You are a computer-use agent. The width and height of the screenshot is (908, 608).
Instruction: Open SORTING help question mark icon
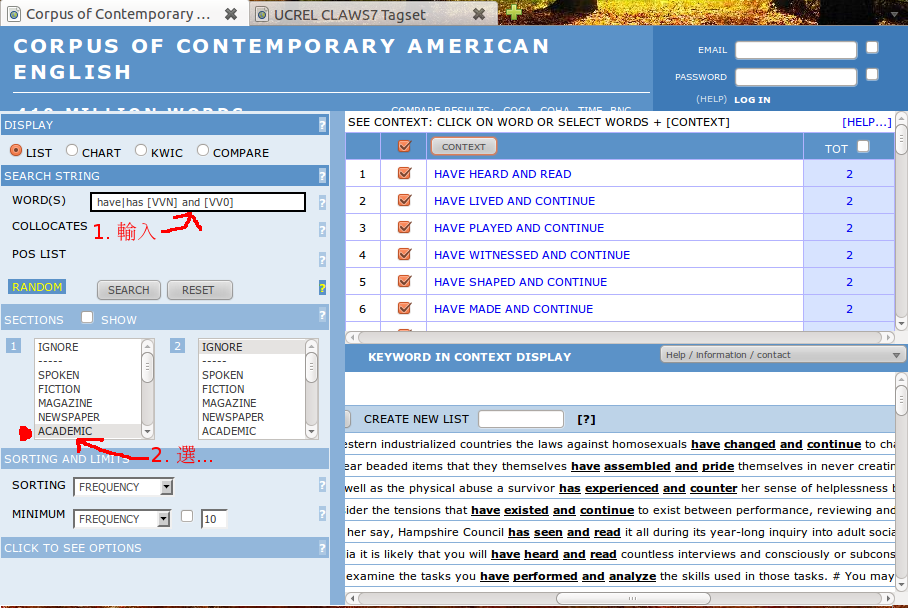coord(322,485)
